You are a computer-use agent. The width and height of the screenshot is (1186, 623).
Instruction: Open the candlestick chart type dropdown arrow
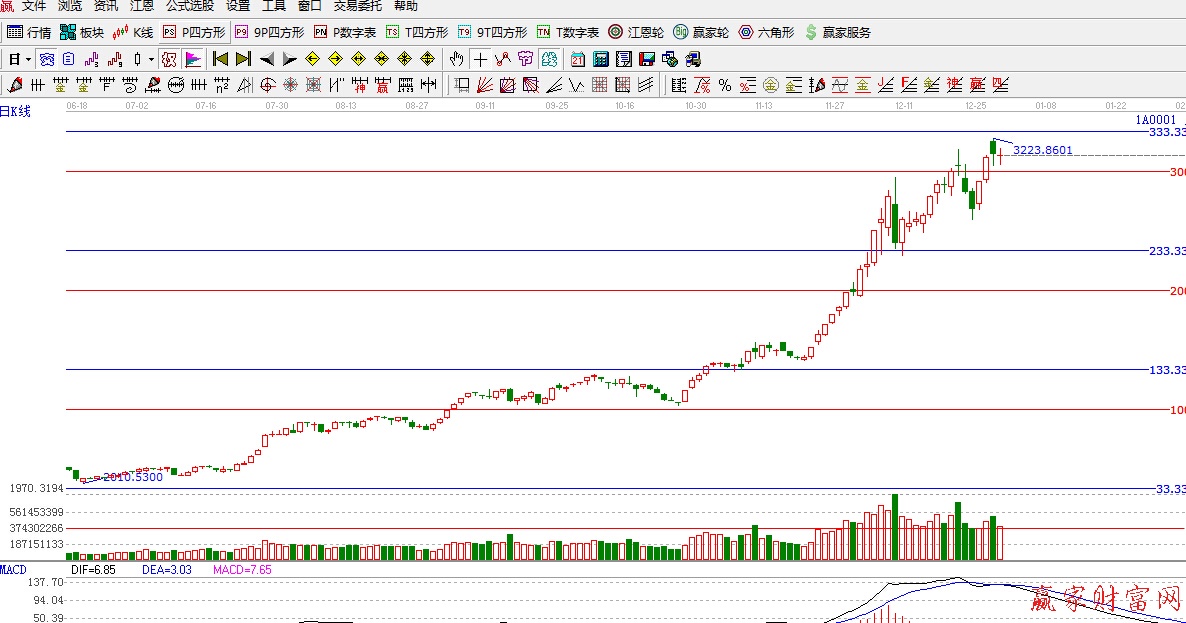pyautogui.click(x=152, y=59)
